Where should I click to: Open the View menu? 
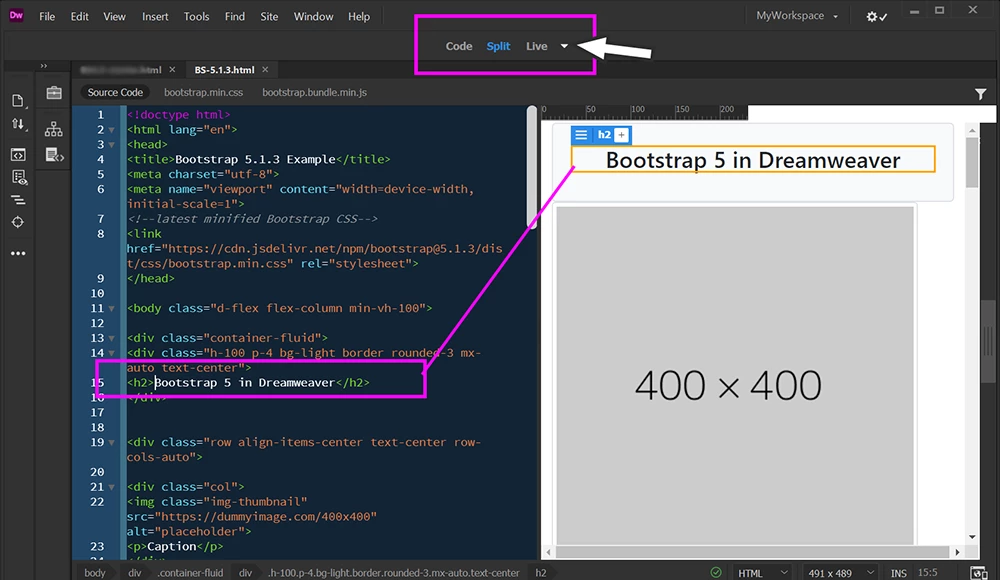click(114, 17)
